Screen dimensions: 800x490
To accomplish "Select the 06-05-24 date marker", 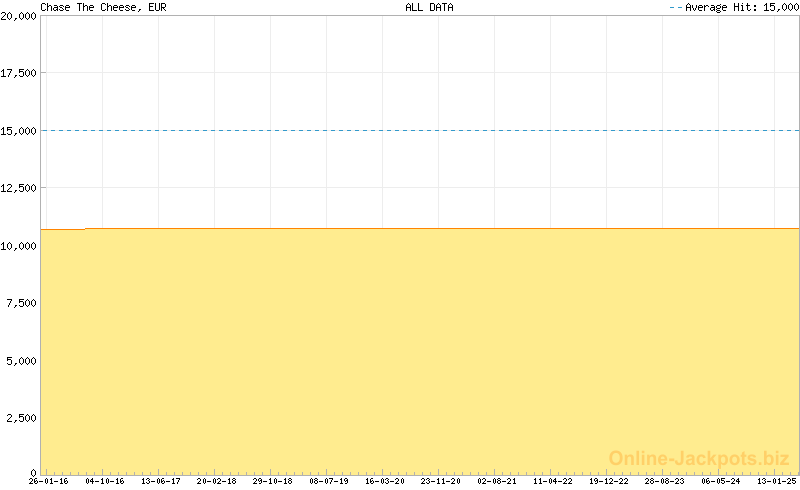I will point(721,481).
